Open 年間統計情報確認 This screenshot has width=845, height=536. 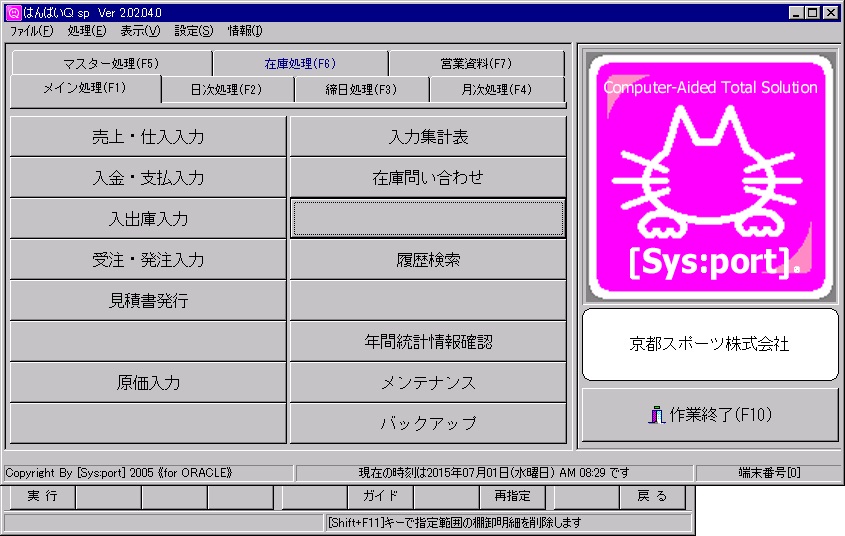point(428,342)
